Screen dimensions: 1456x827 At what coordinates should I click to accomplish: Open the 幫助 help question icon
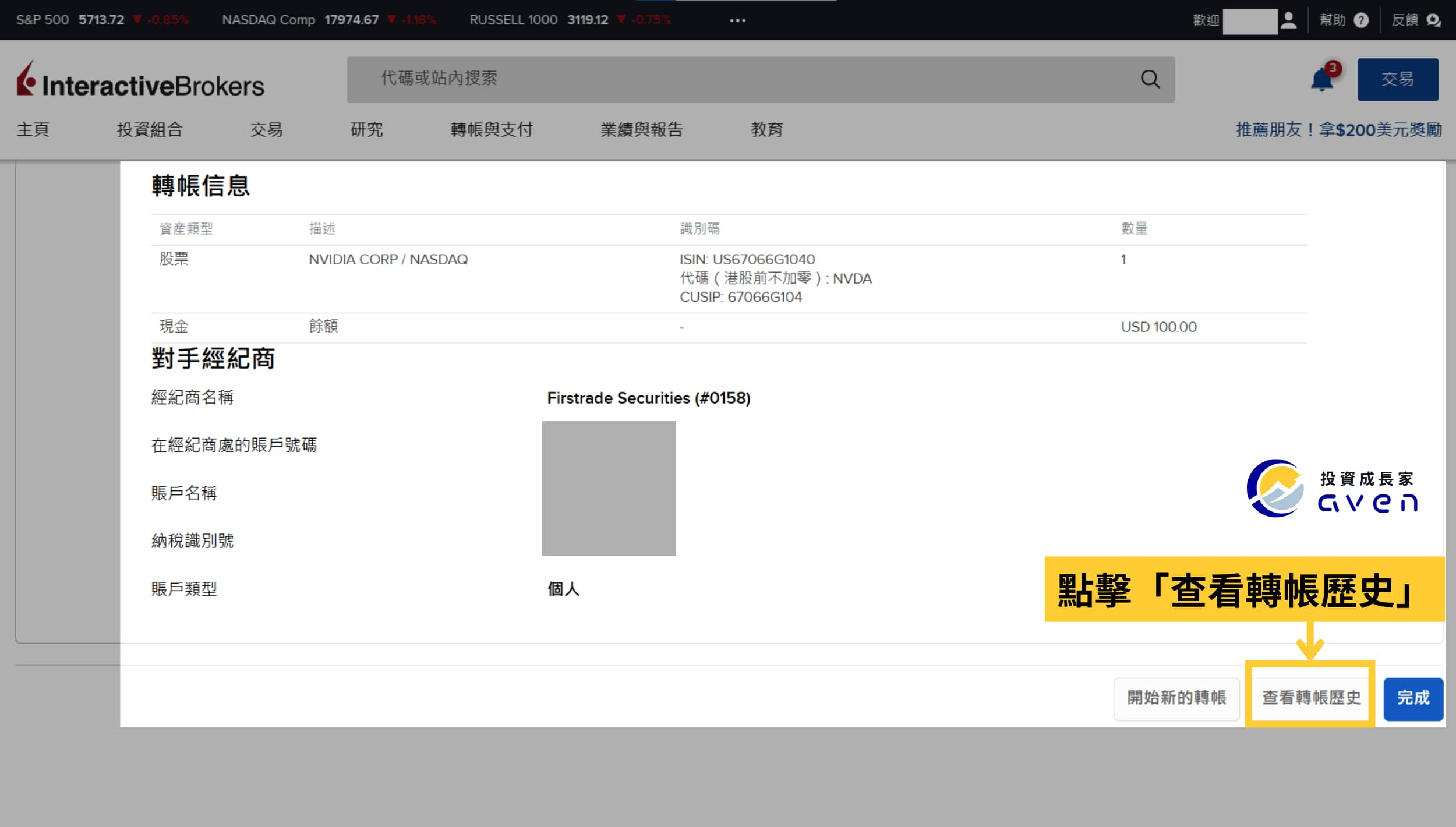point(1361,20)
